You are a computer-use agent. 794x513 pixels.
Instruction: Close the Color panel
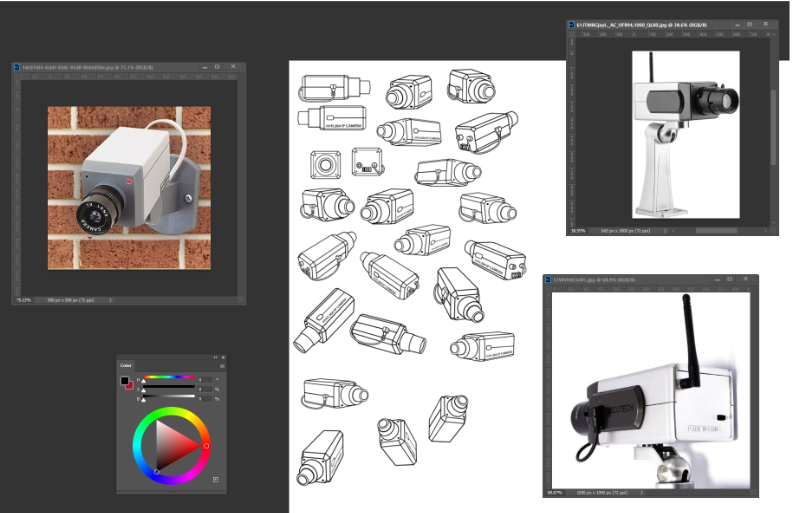click(223, 357)
